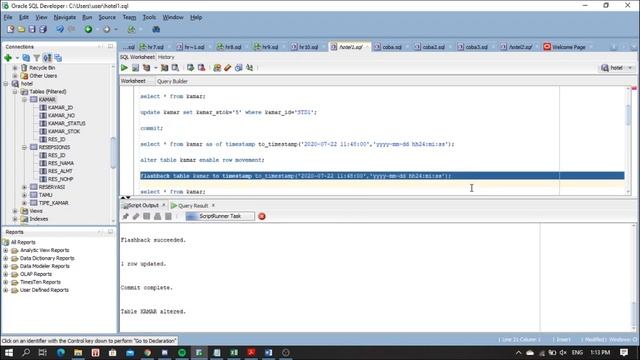This screenshot has width=640, height=360.
Task: Open the File menu
Action: [x=8, y=18]
